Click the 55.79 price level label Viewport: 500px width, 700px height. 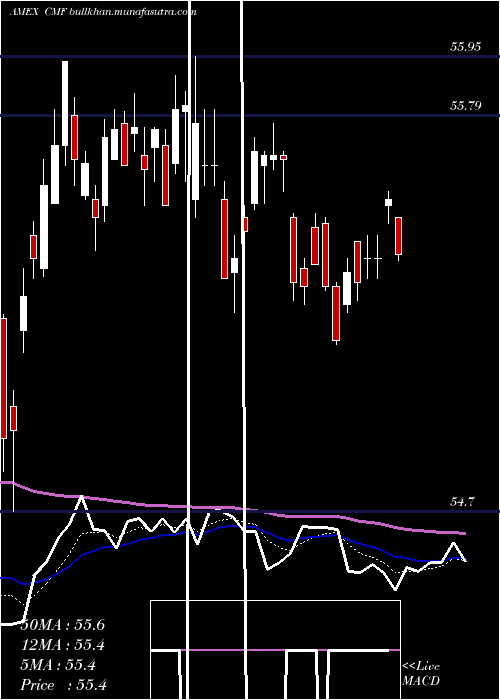466,106
